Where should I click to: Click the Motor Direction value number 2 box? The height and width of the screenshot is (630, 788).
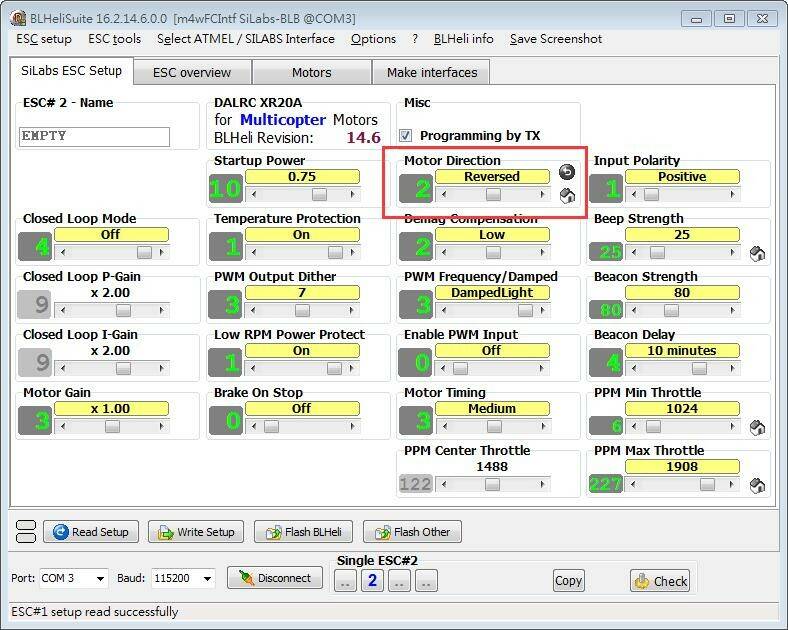pos(416,189)
